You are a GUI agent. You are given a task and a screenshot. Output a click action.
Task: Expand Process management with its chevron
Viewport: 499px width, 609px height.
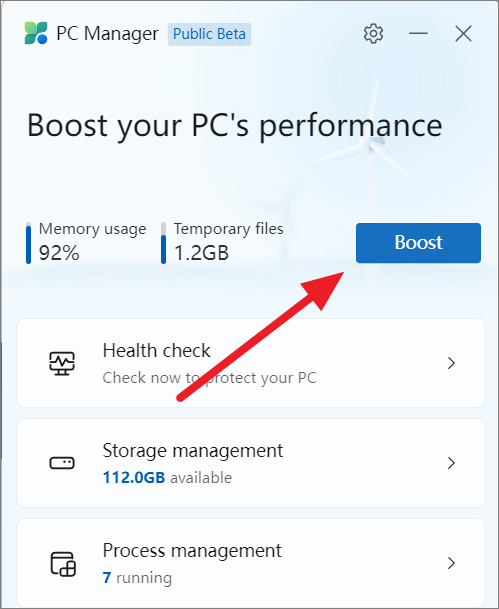pyautogui.click(x=451, y=563)
